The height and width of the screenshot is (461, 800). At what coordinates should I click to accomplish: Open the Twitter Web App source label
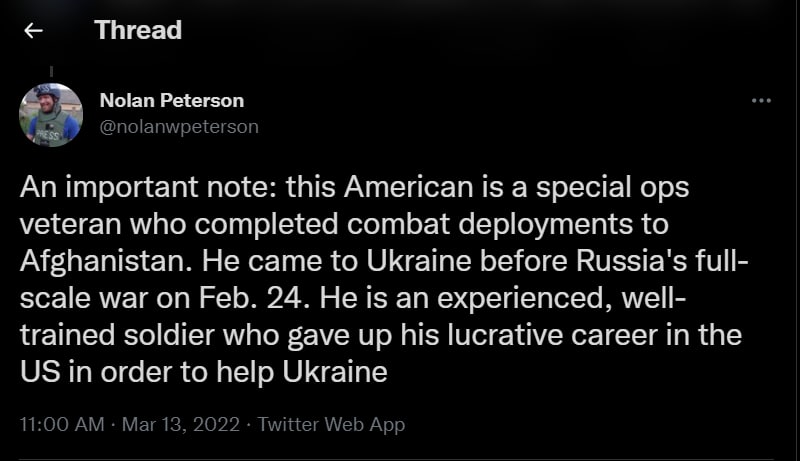(x=331, y=424)
